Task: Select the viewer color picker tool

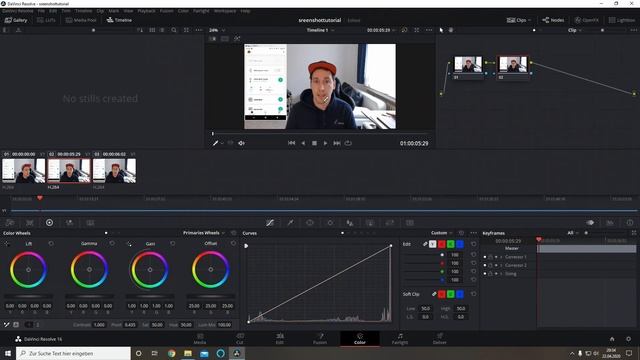Action: point(216,143)
